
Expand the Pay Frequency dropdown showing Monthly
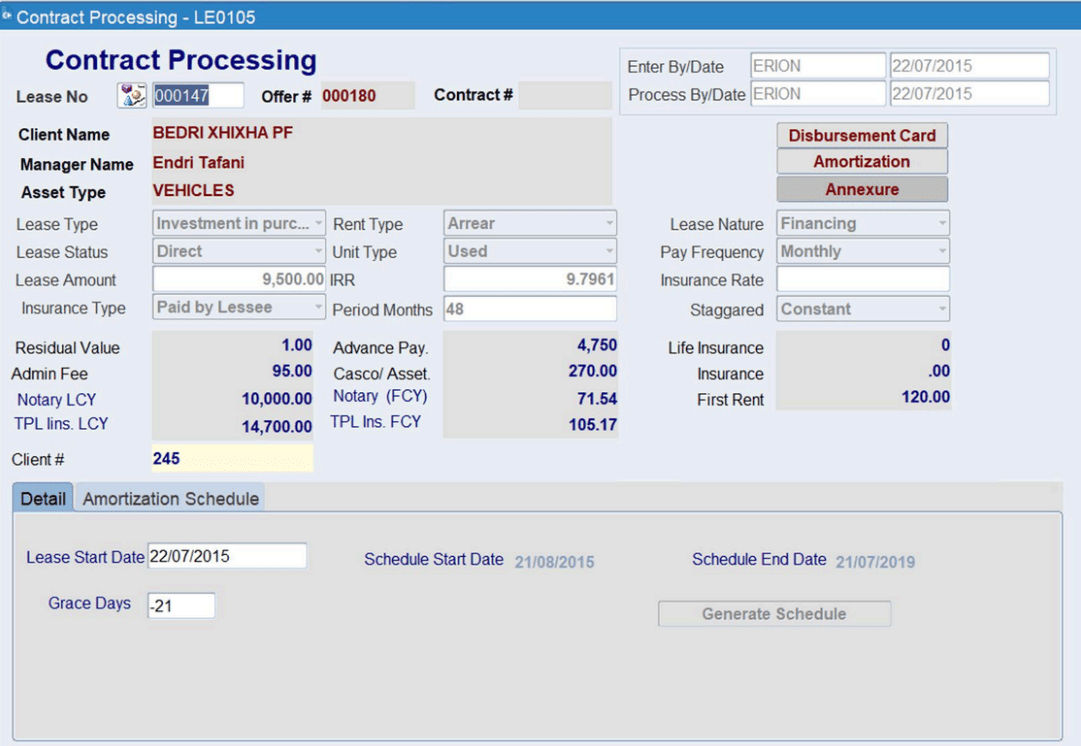click(x=940, y=251)
